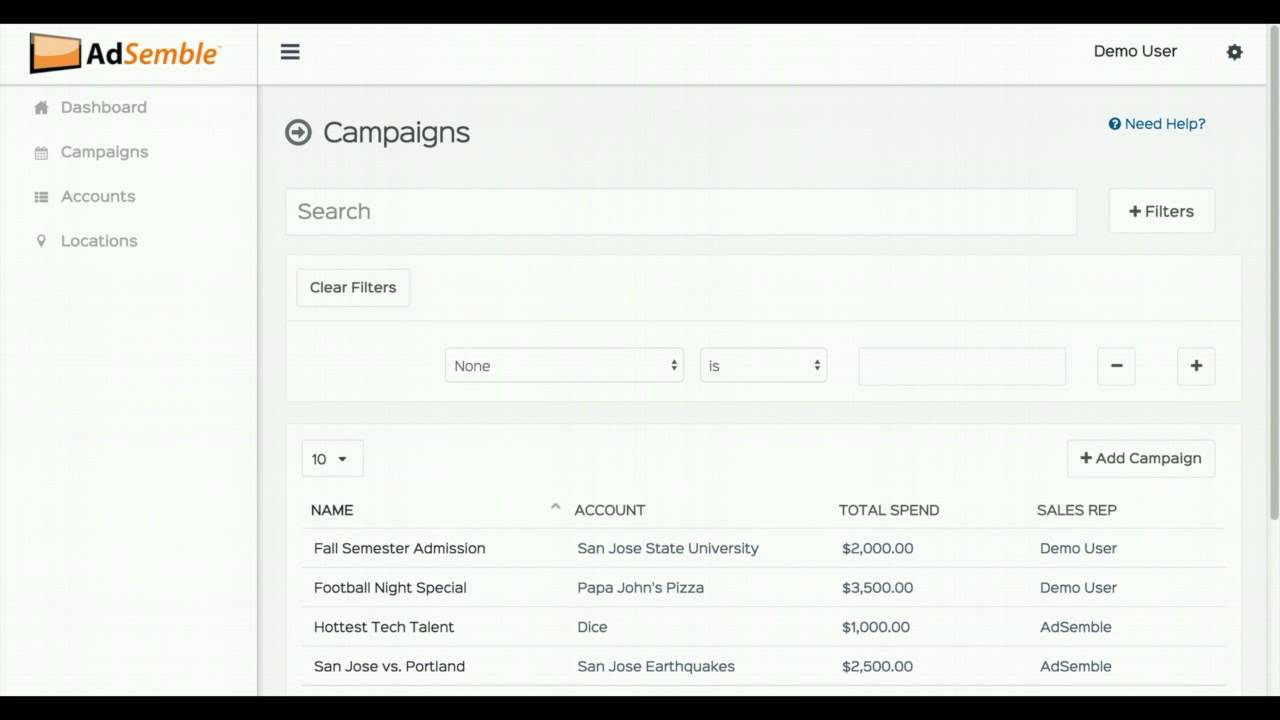Screen dimensions: 1280x720
Task: Click the Add Campaign button
Action: (x=1141, y=458)
